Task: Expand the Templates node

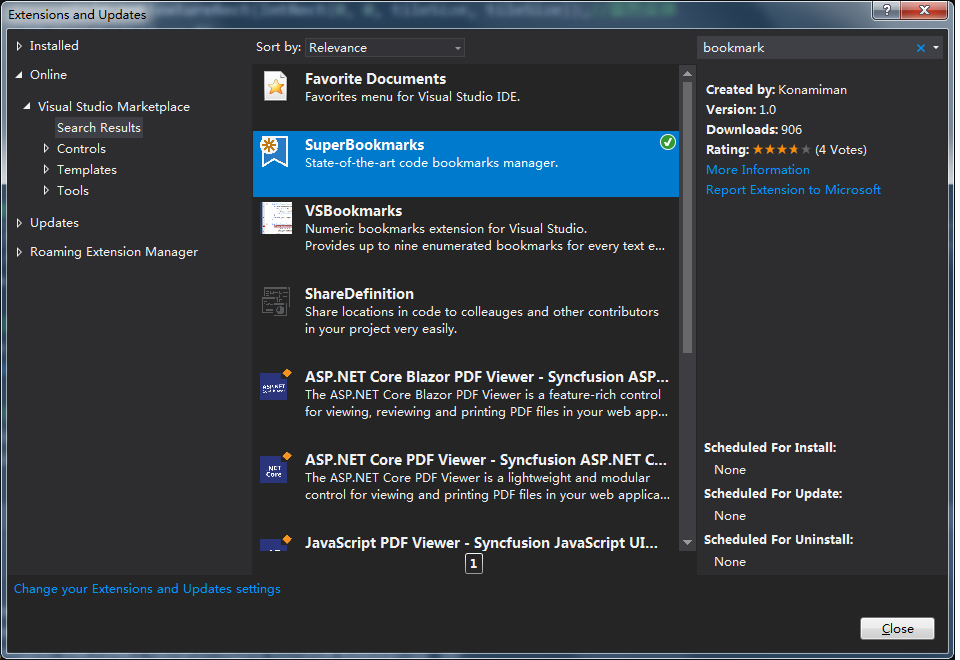Action: coord(46,170)
